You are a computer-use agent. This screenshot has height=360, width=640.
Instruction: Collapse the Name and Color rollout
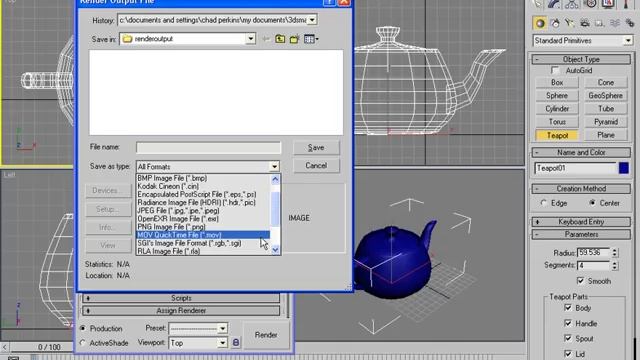tap(581, 152)
